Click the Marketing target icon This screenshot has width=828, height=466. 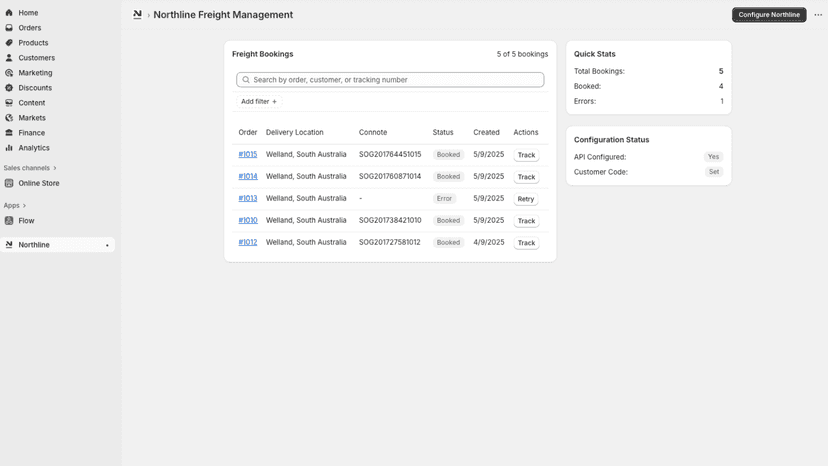point(9,73)
